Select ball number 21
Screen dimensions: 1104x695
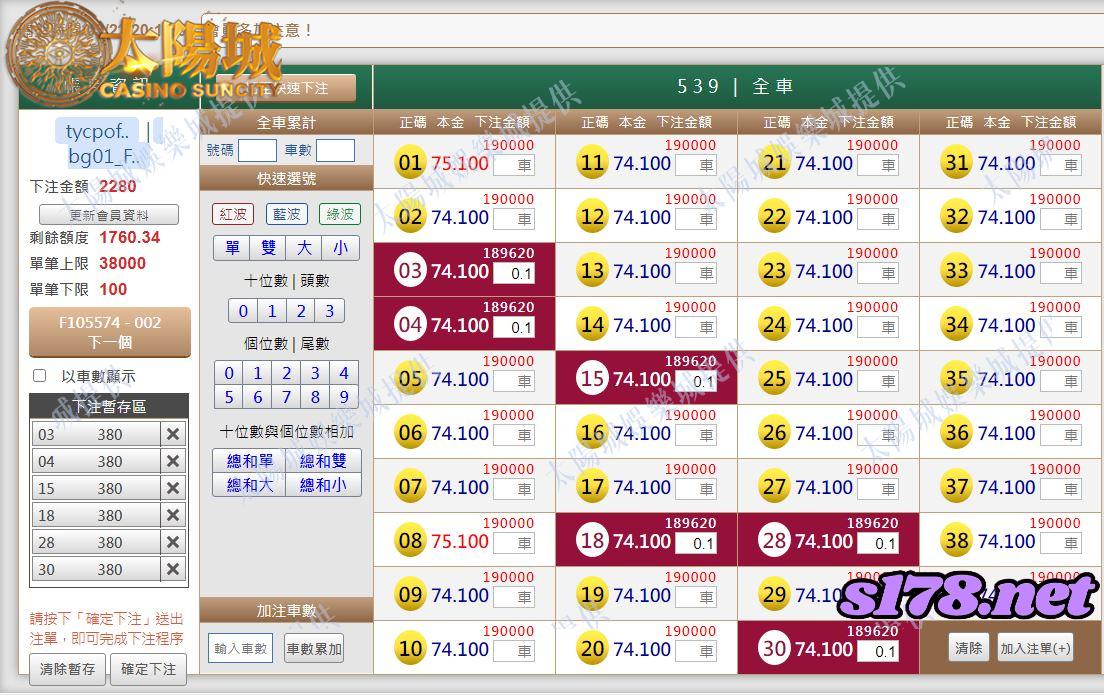point(774,163)
